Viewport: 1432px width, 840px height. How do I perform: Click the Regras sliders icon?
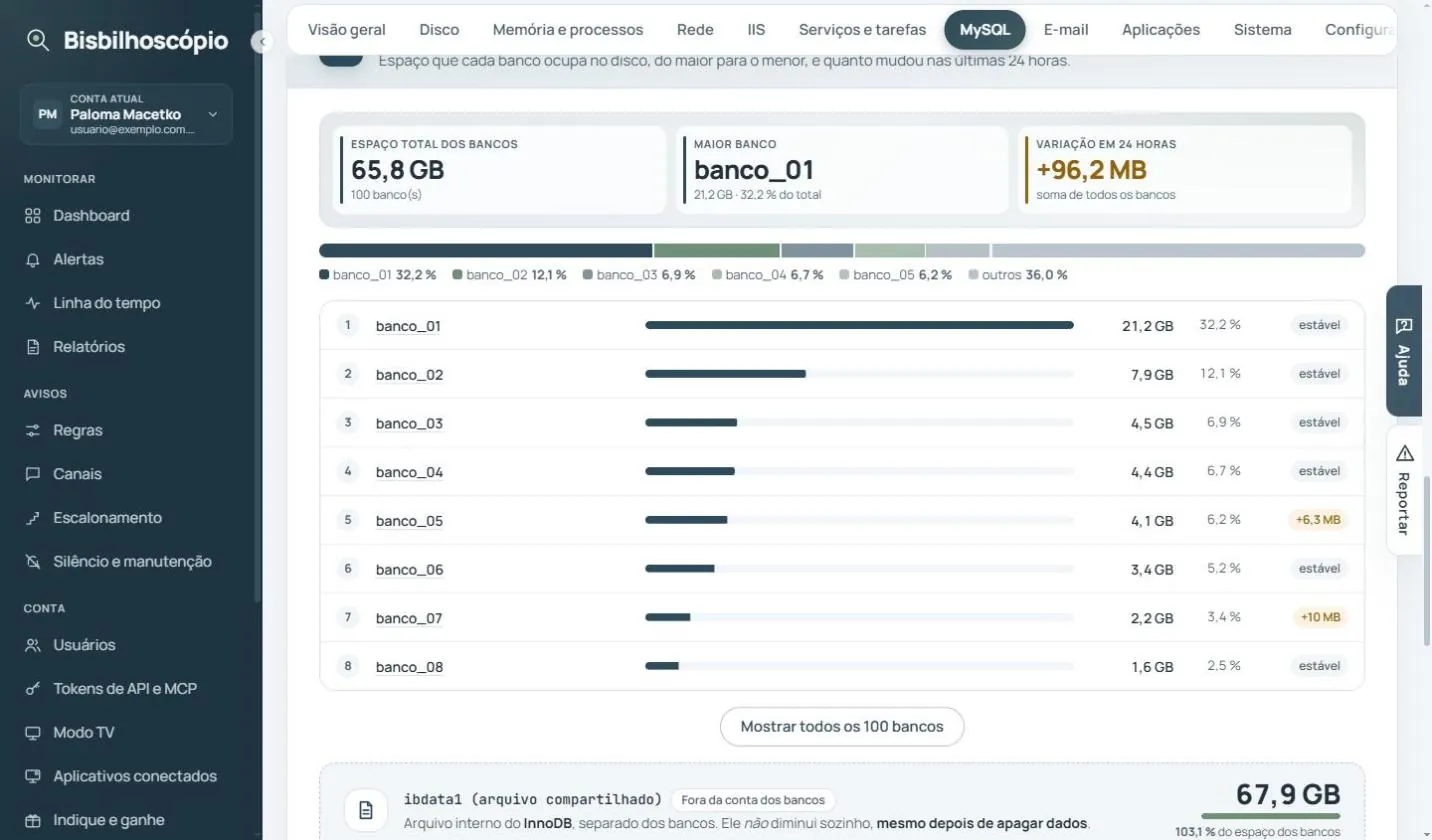(33, 431)
